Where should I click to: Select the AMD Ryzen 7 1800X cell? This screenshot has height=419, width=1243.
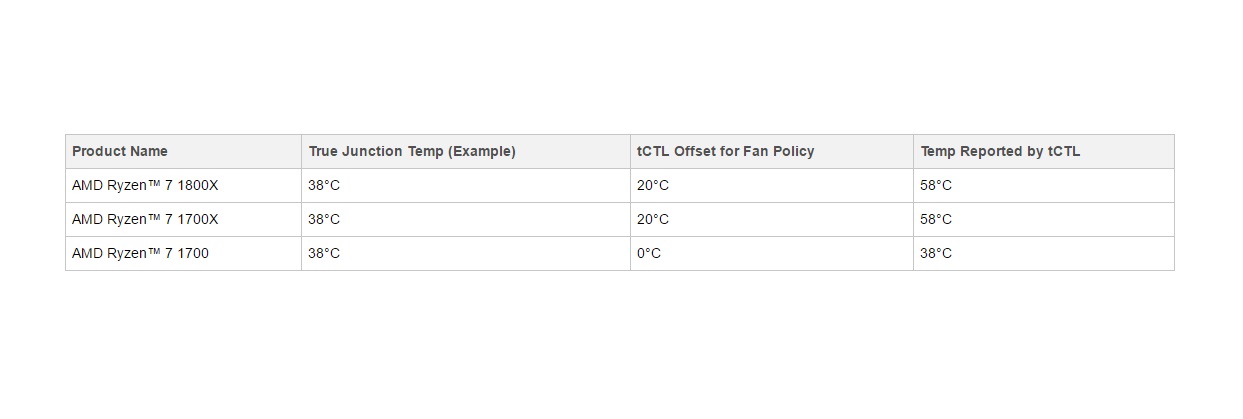[183, 186]
